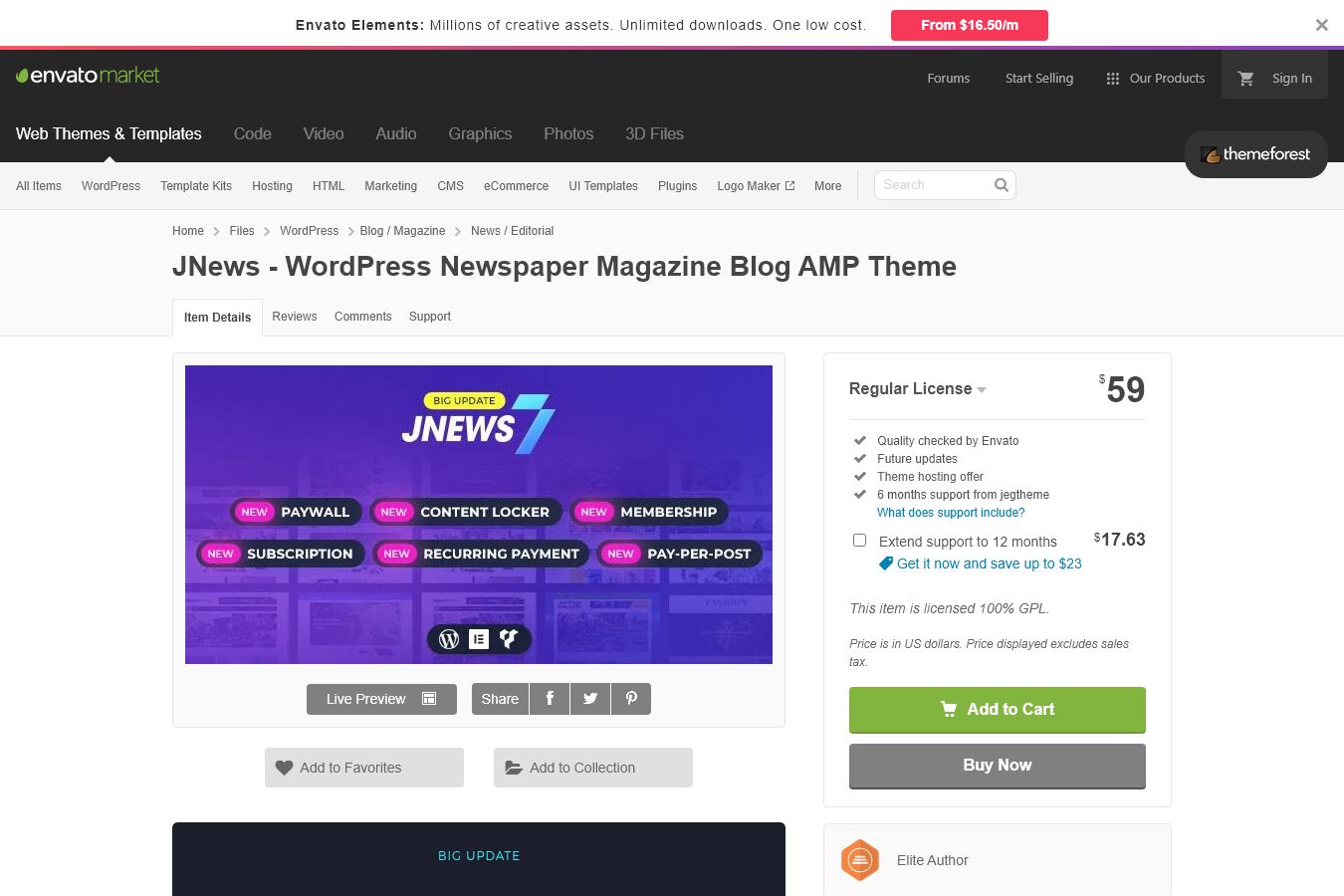Viewport: 1344px width, 896px height.
Task: Open Start Selling link
Action: (1039, 79)
